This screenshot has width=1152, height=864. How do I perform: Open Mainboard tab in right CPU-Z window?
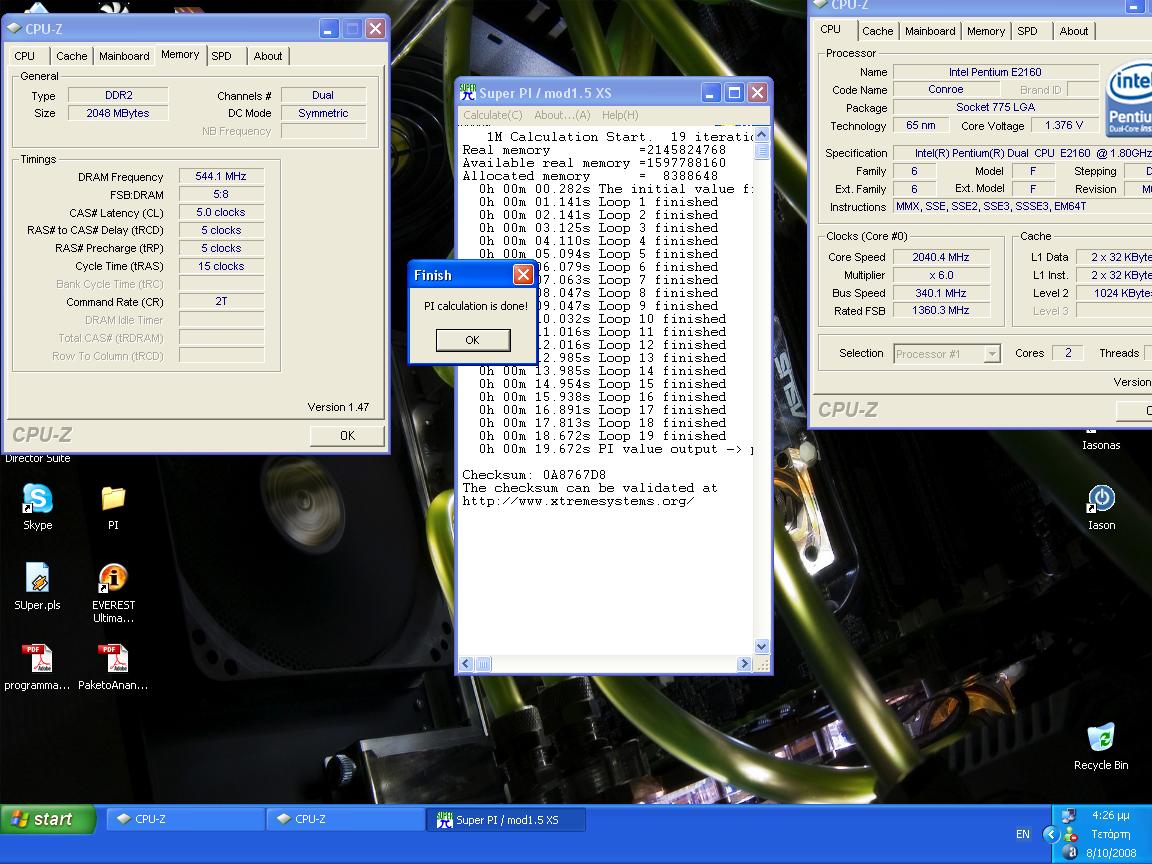[930, 31]
